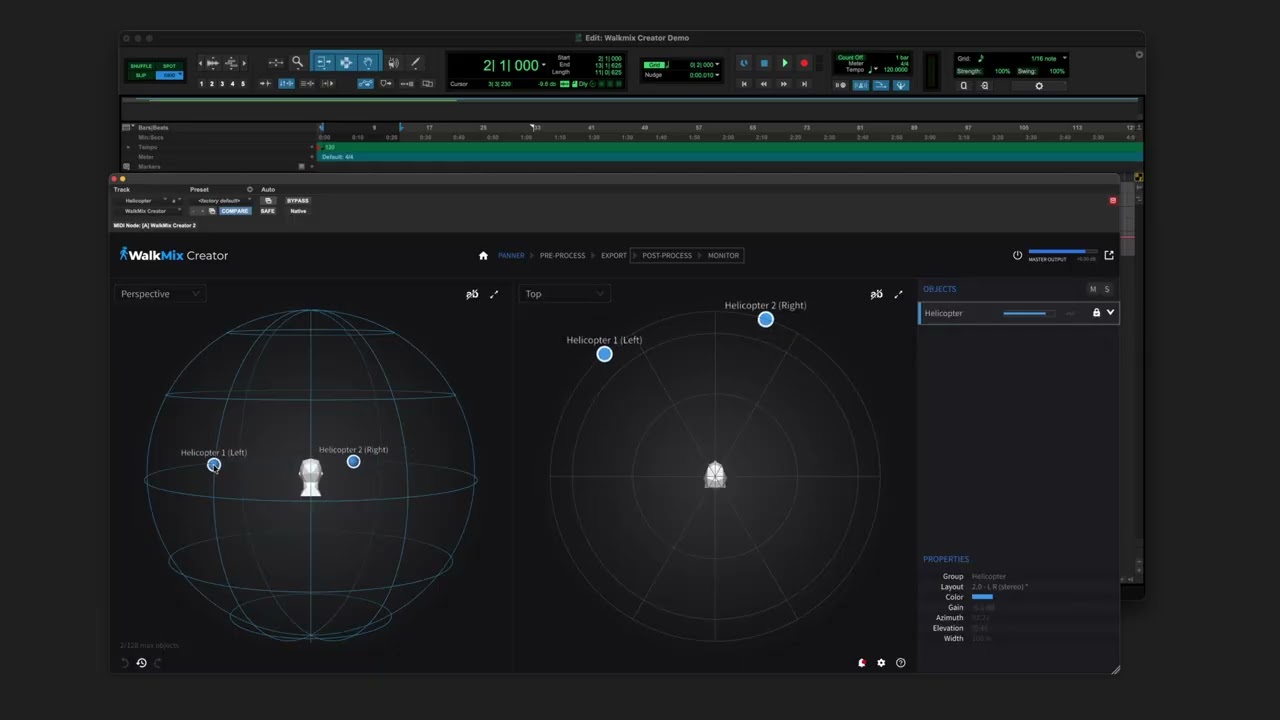Pick the Grabber hand tool
Screen dimensions: 1280x720
[x=368, y=62]
